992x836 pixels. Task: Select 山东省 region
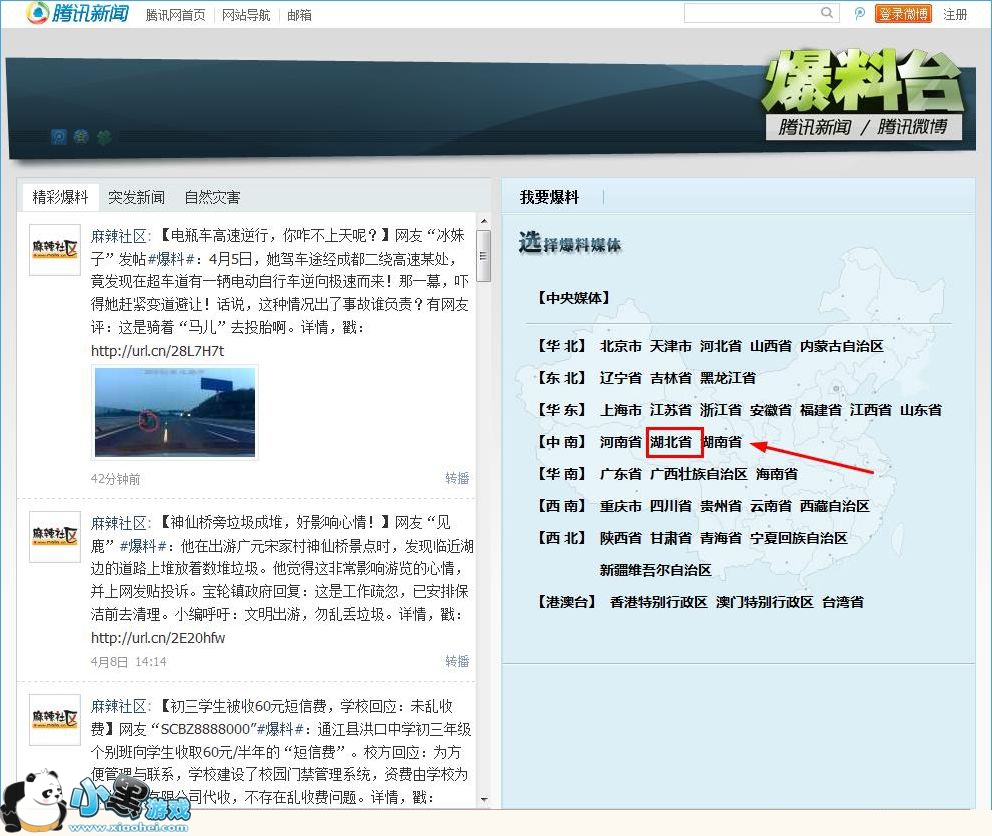(921, 410)
